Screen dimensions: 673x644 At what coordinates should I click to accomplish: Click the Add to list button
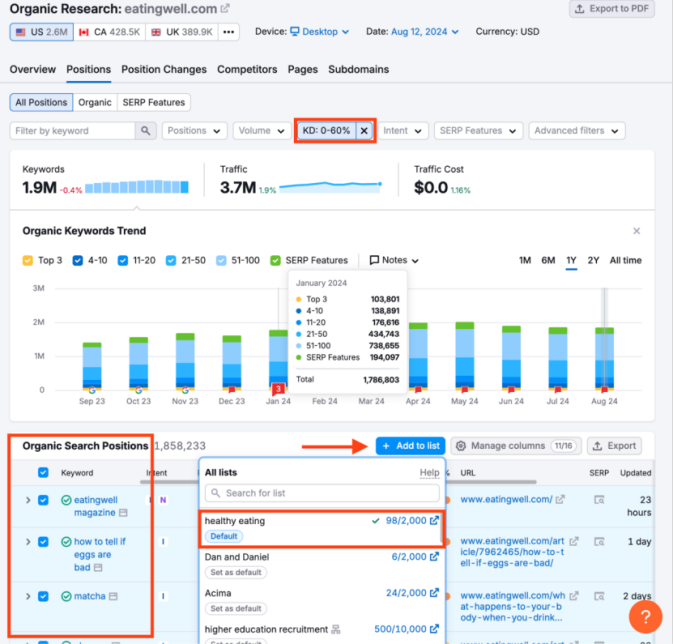tap(410, 446)
